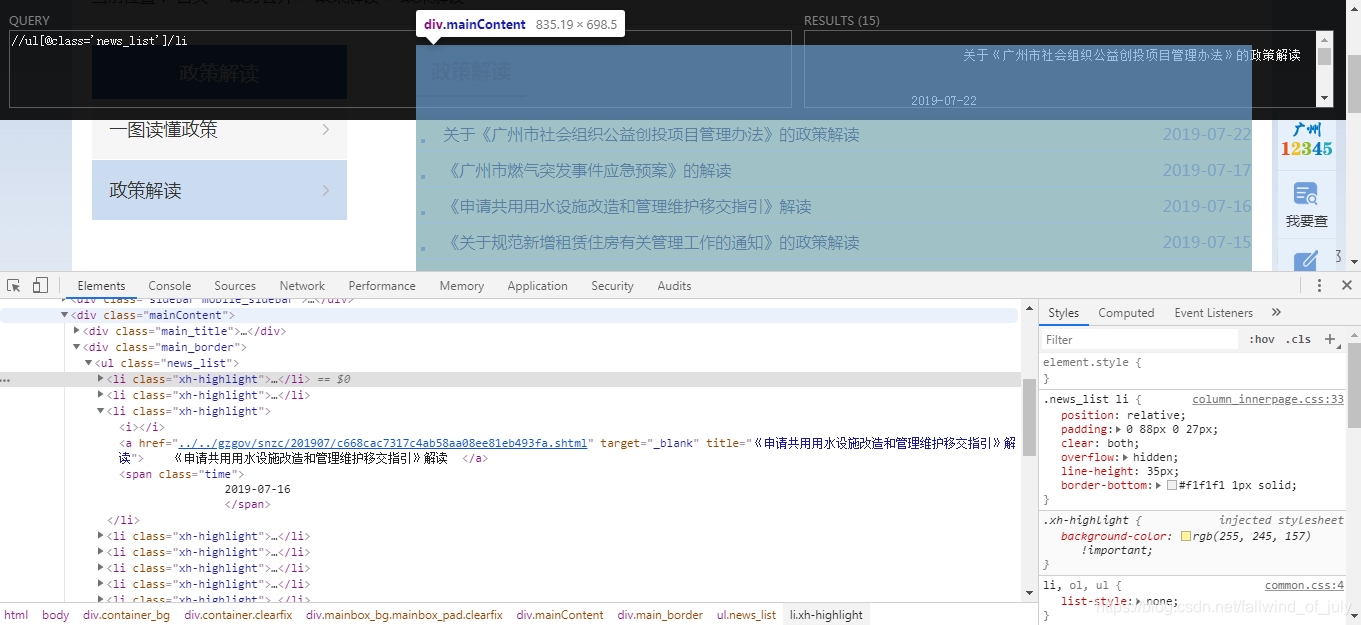
Task: Open the Memory tab
Action: coord(462,285)
